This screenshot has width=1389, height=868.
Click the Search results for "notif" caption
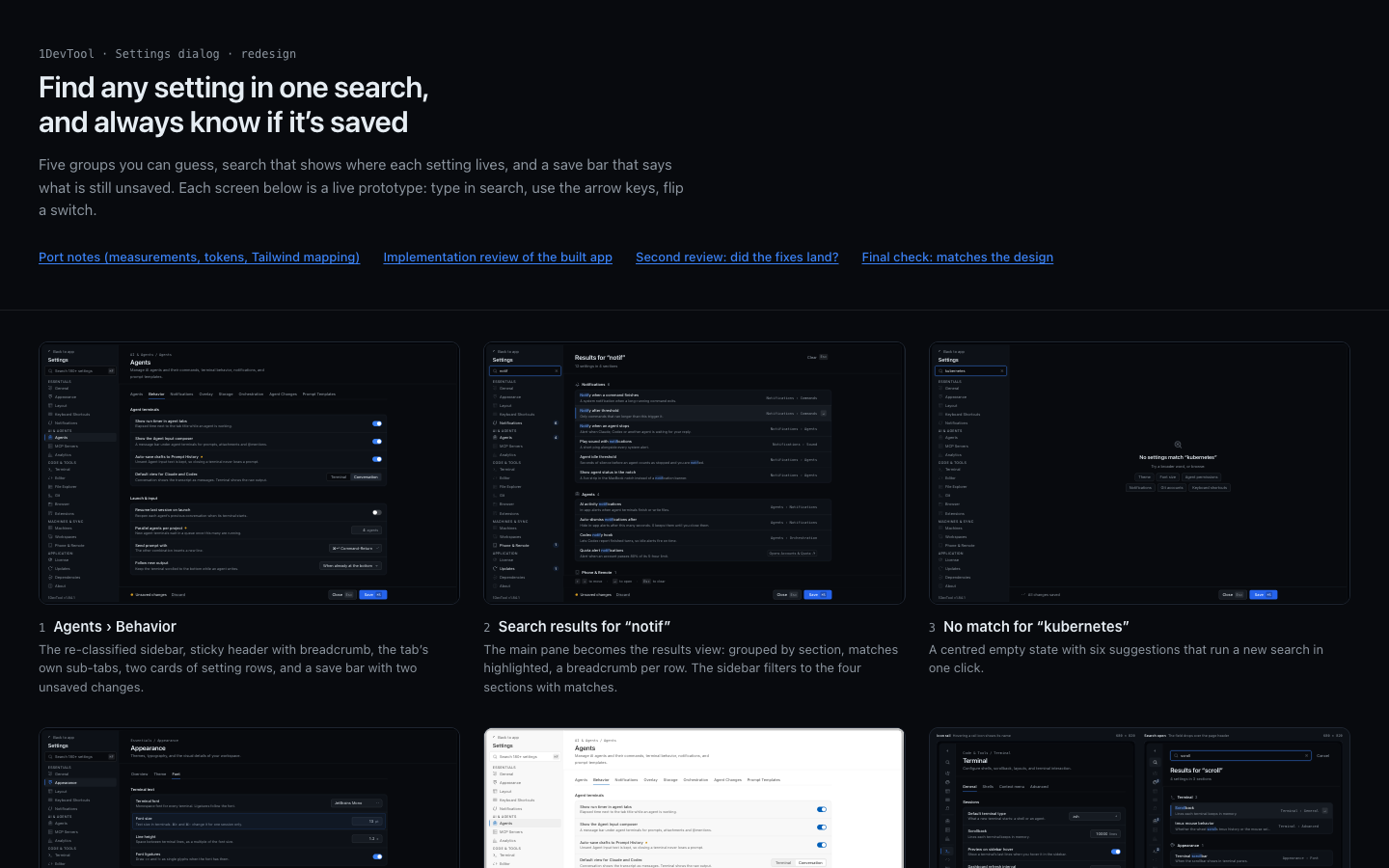[585, 627]
